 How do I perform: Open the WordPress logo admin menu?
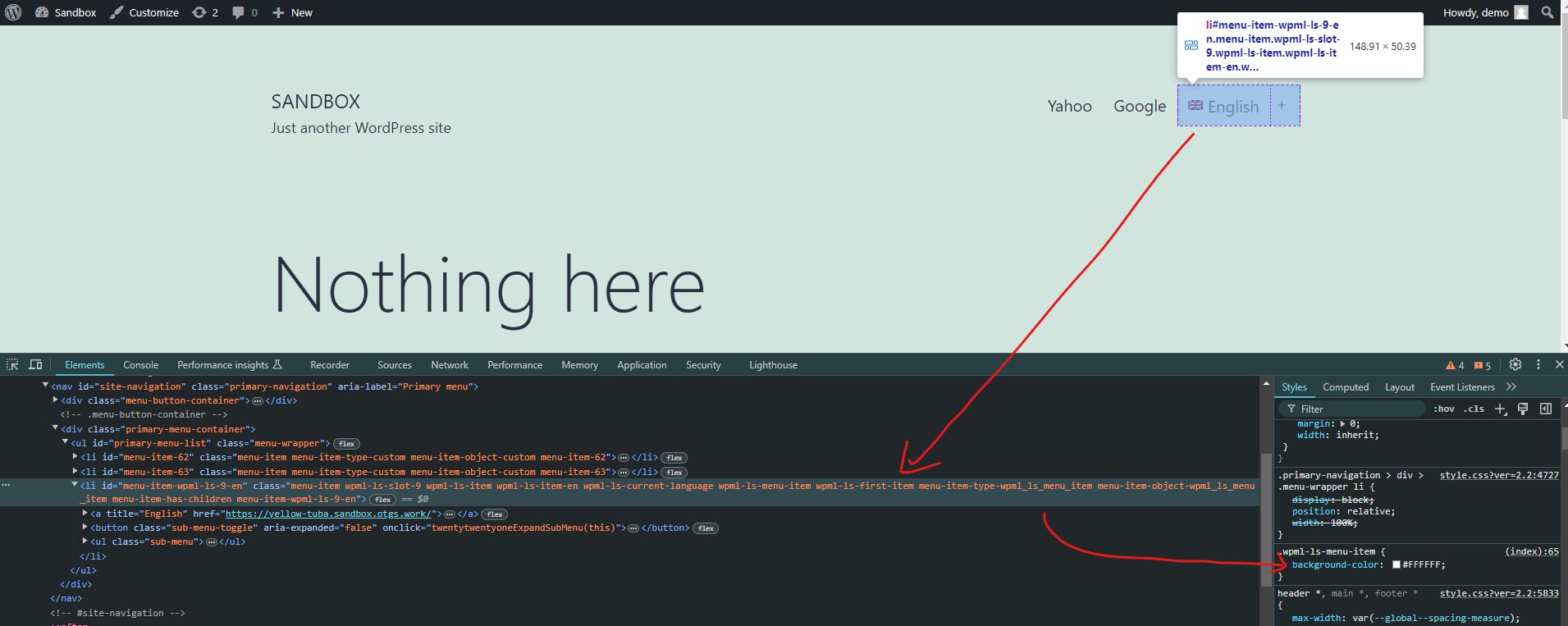tap(12, 12)
